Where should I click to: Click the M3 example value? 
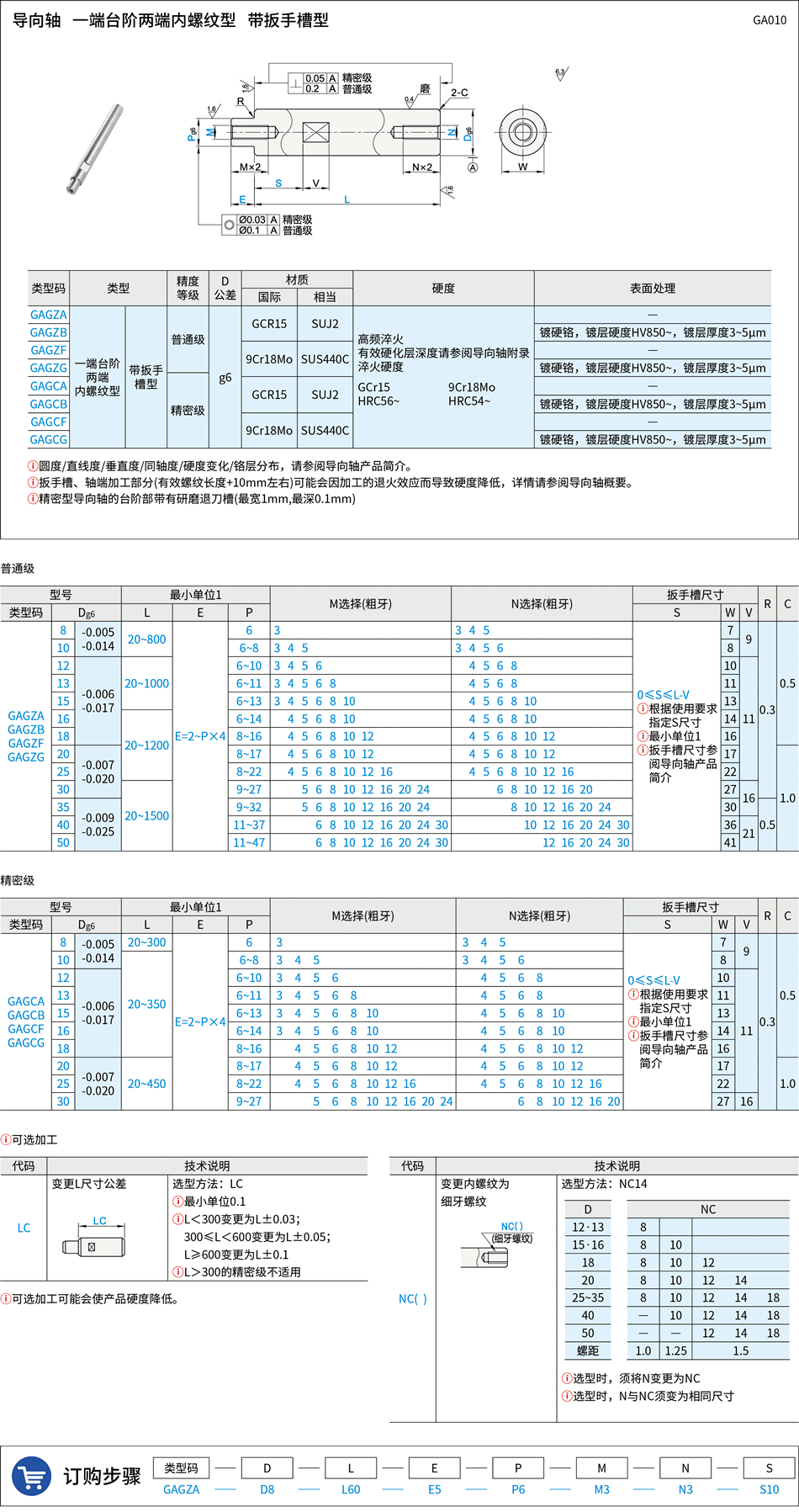tap(602, 1489)
